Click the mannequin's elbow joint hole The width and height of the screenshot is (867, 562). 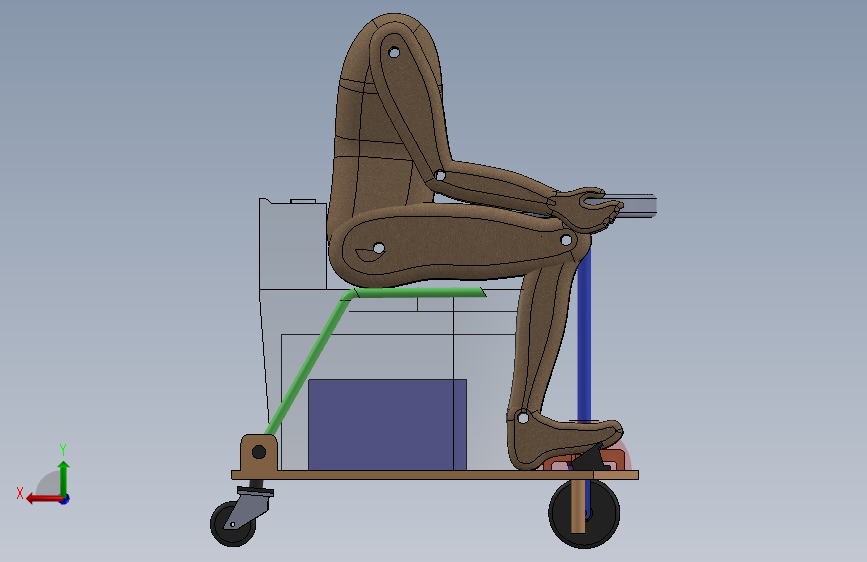[440, 176]
